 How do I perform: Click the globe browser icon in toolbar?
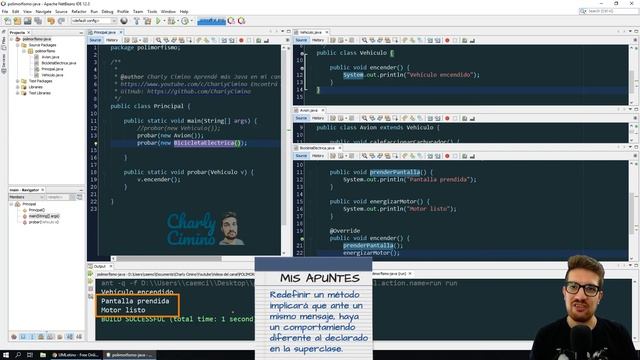point(124,21)
